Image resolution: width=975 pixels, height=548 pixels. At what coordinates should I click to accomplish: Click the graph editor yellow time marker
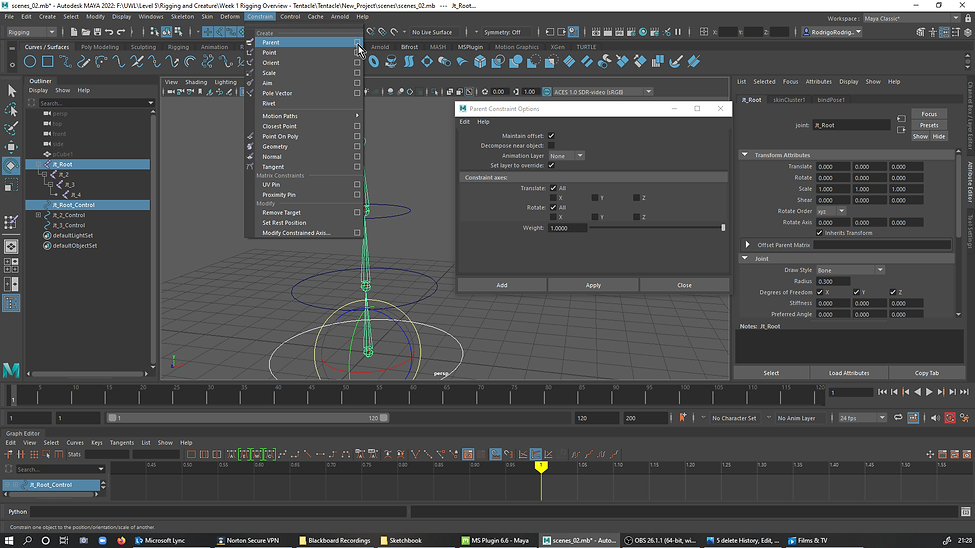click(x=541, y=466)
